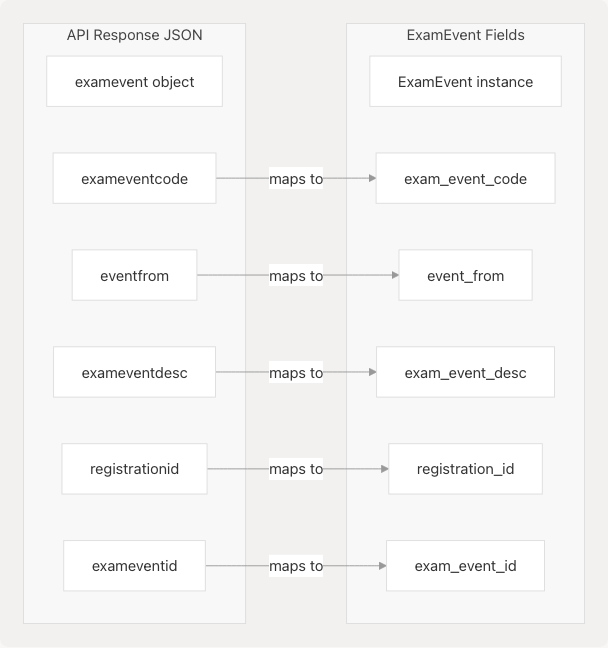This screenshot has width=608, height=648.
Task: Click "maps to" label beside exameventdesc
Action: pos(296,373)
